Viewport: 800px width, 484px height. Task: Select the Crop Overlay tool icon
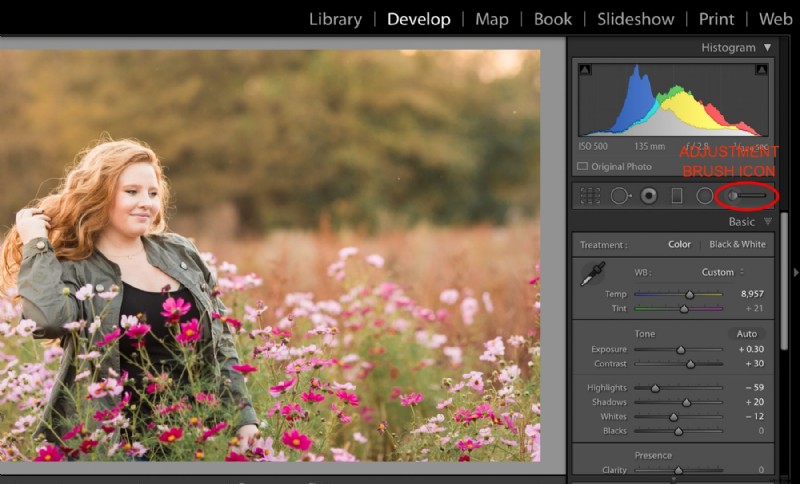coord(590,196)
